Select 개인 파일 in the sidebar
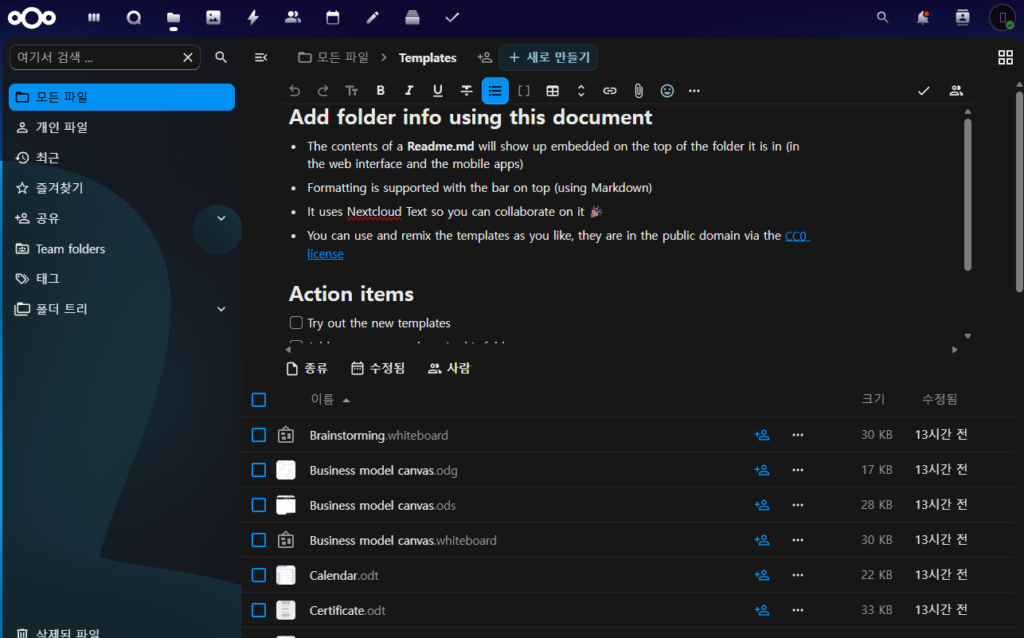Viewport: 1024px width, 638px height. (62, 127)
